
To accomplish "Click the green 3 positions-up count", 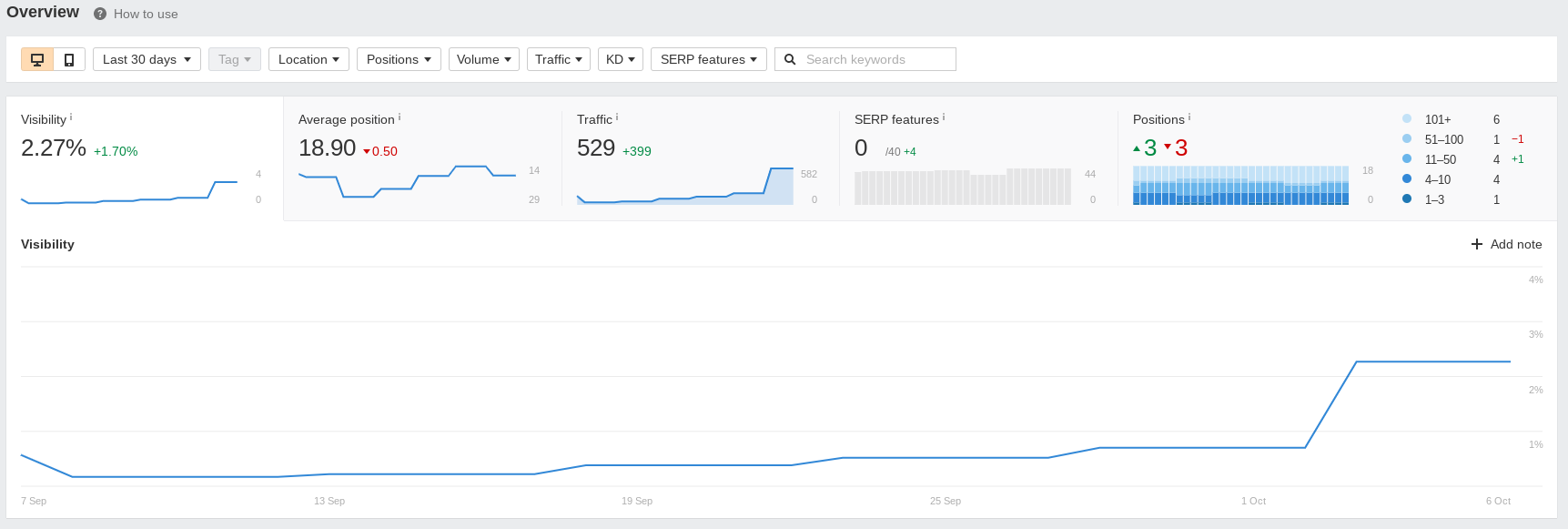I will (1150, 148).
